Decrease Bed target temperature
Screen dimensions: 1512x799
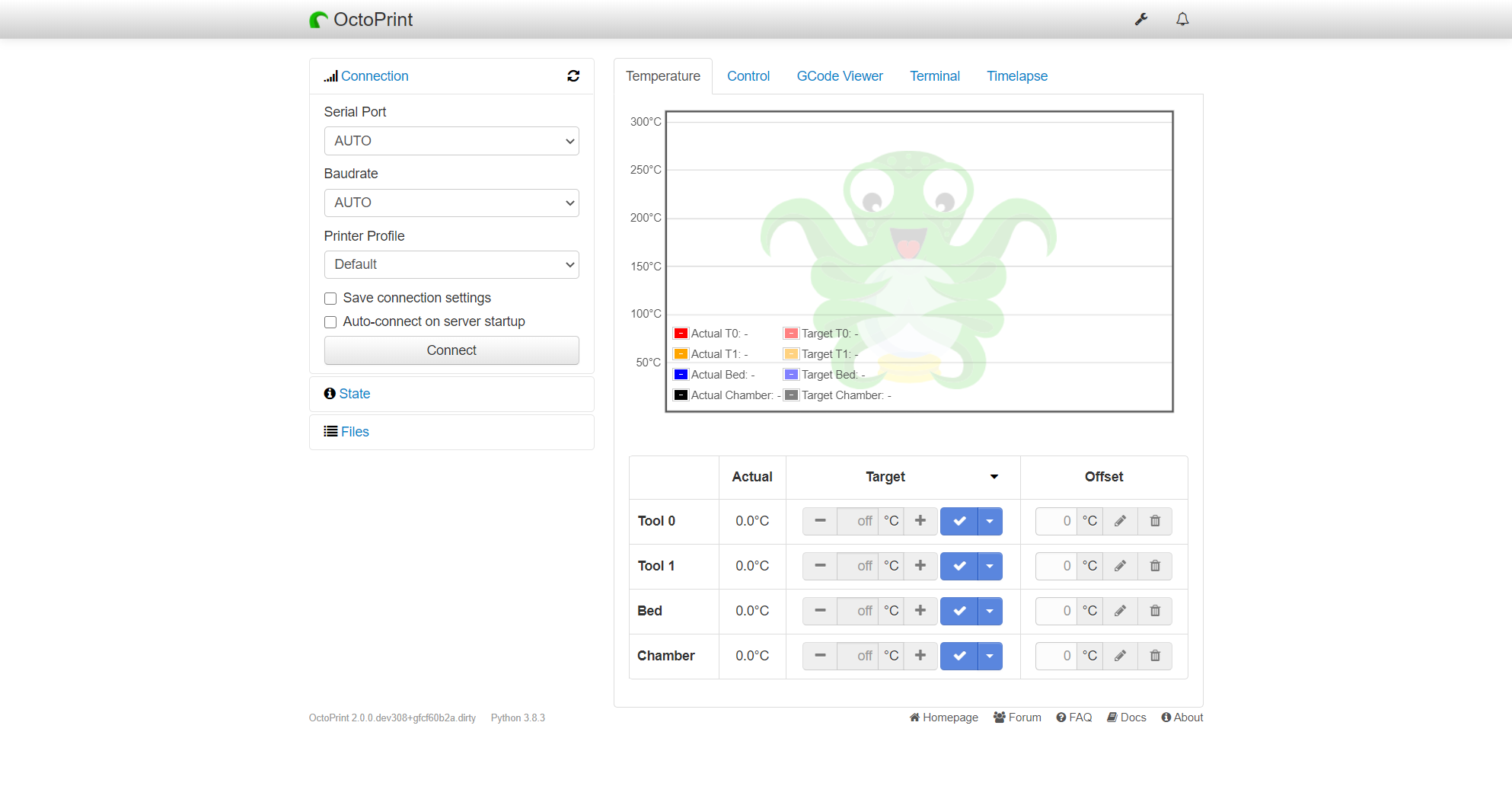pos(820,611)
